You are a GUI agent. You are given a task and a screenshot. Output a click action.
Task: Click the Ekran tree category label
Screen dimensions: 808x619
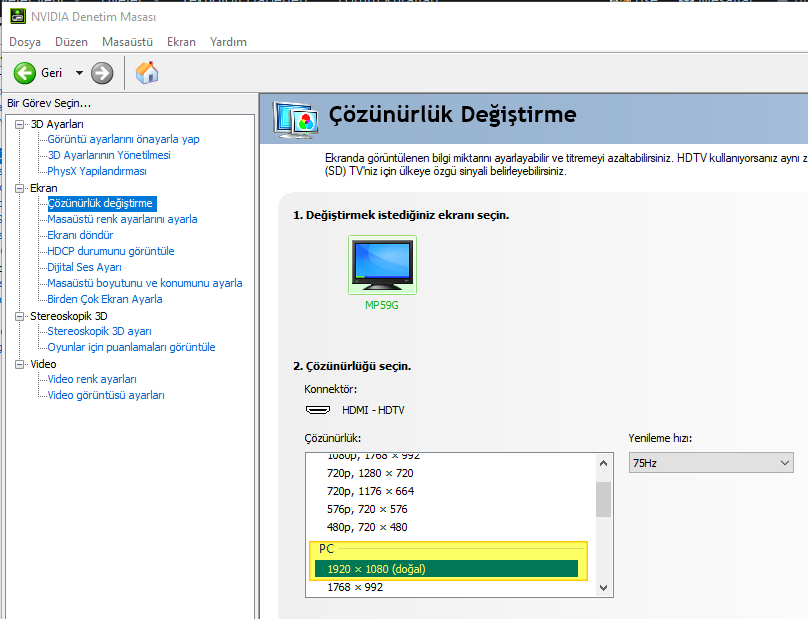click(44, 188)
